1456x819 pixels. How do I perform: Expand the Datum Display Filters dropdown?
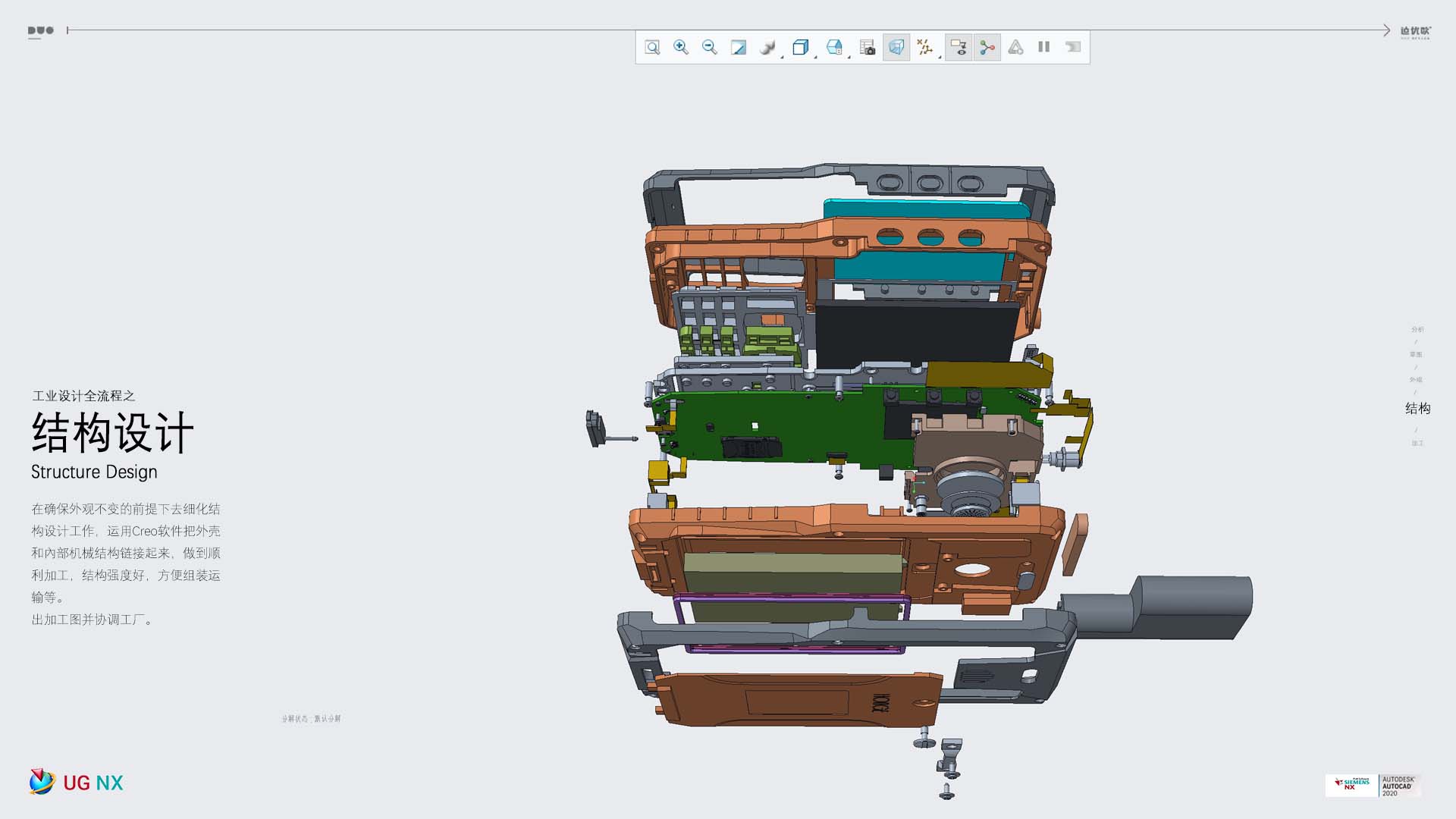click(926, 48)
